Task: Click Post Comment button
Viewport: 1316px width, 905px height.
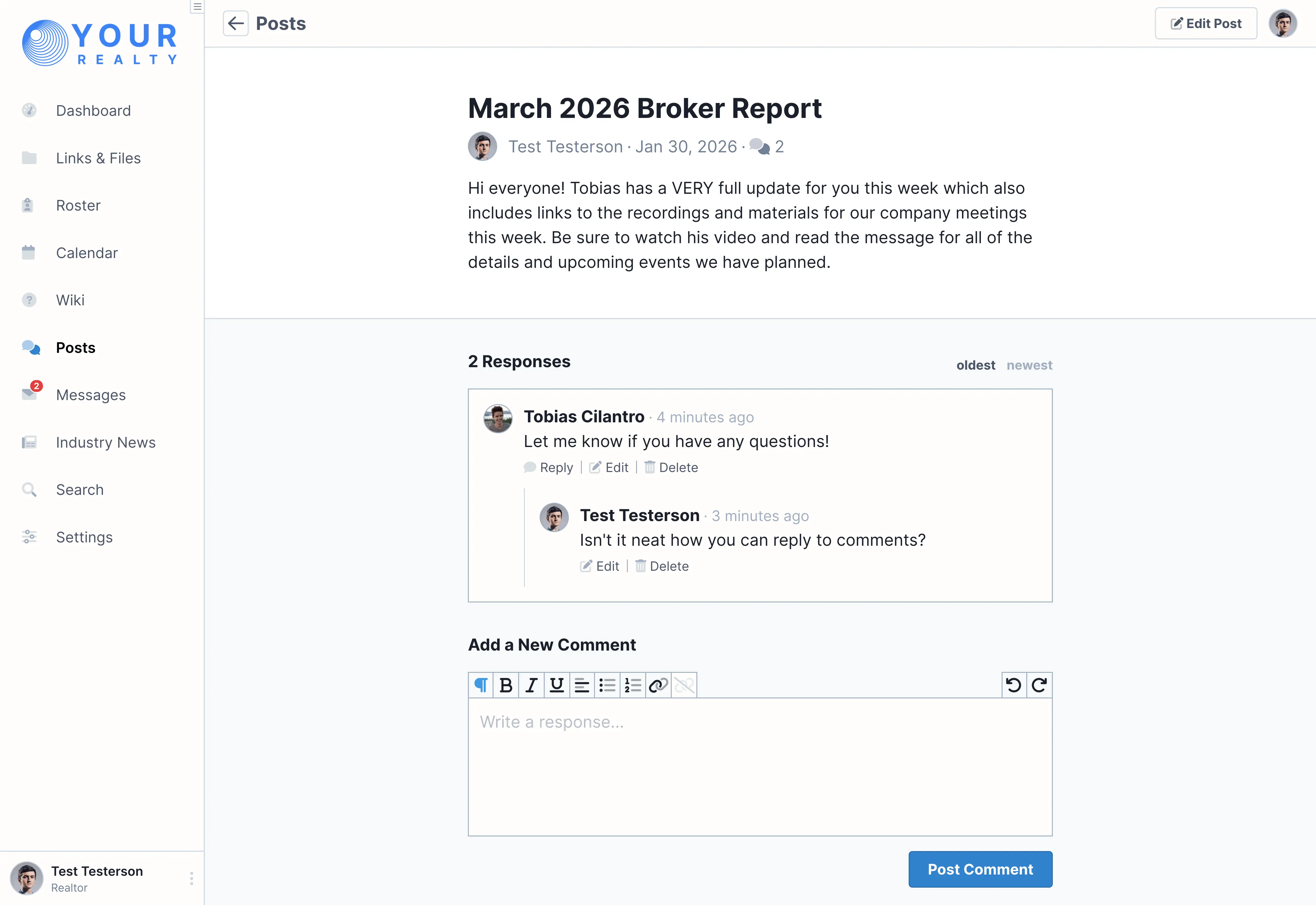Action: 980,869
